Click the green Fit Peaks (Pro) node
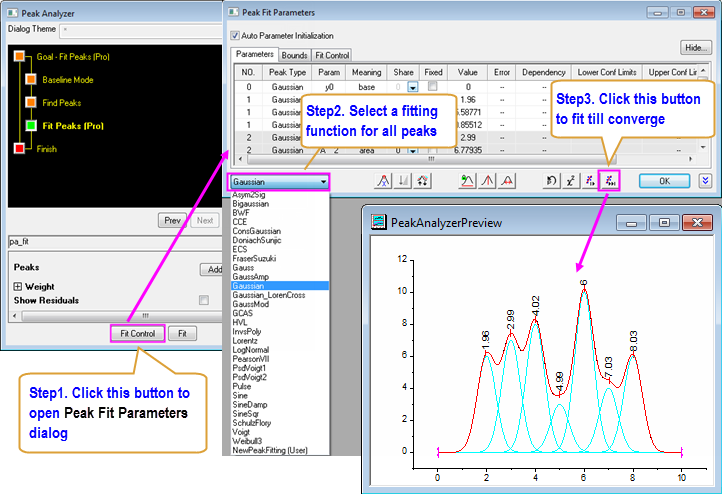Image resolution: width=722 pixels, height=494 pixels. (30, 126)
